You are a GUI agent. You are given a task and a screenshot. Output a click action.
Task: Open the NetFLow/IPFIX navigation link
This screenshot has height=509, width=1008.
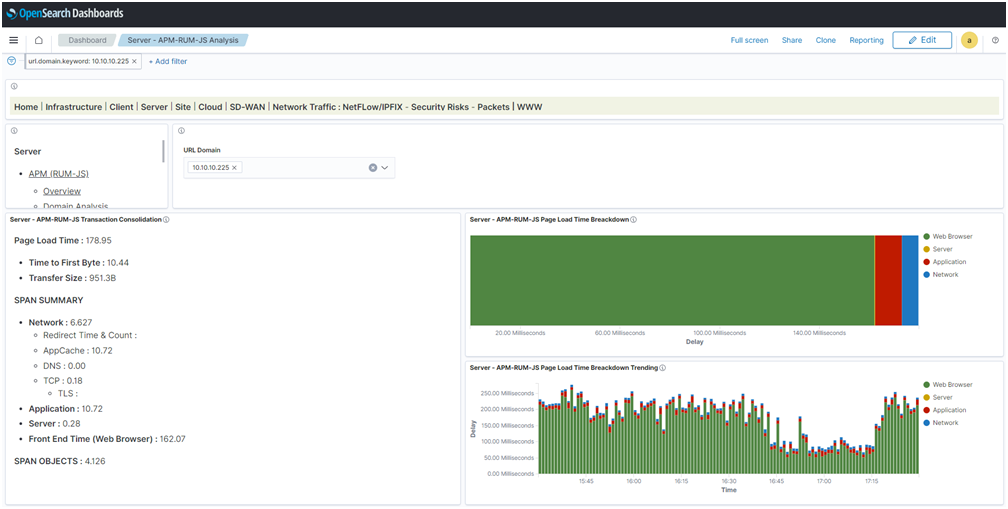pos(374,107)
